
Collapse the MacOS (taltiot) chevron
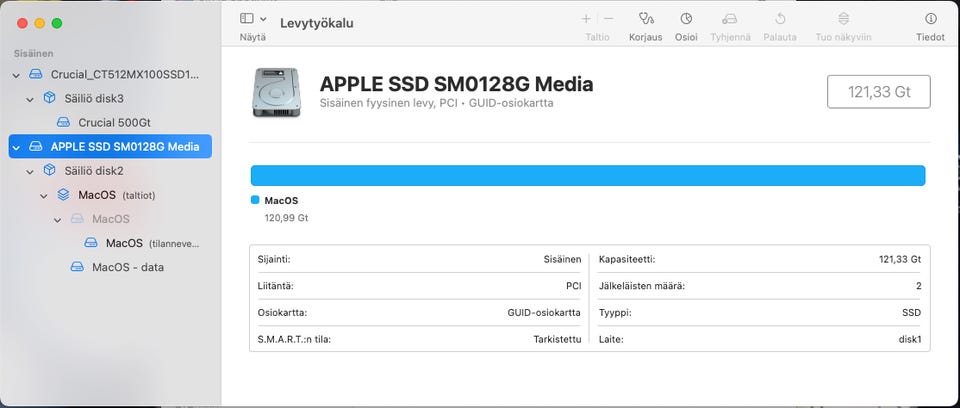pyautogui.click(x=43, y=196)
